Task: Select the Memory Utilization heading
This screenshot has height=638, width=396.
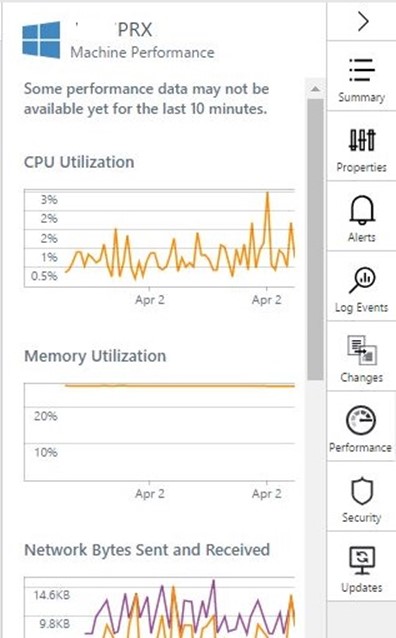Action: click(x=95, y=356)
